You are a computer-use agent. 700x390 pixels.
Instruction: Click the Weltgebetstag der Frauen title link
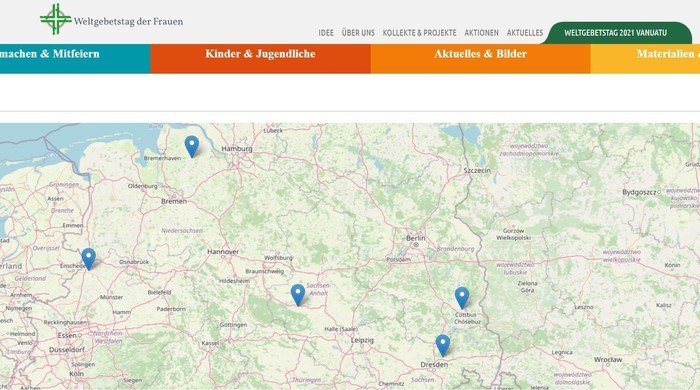coord(128,21)
